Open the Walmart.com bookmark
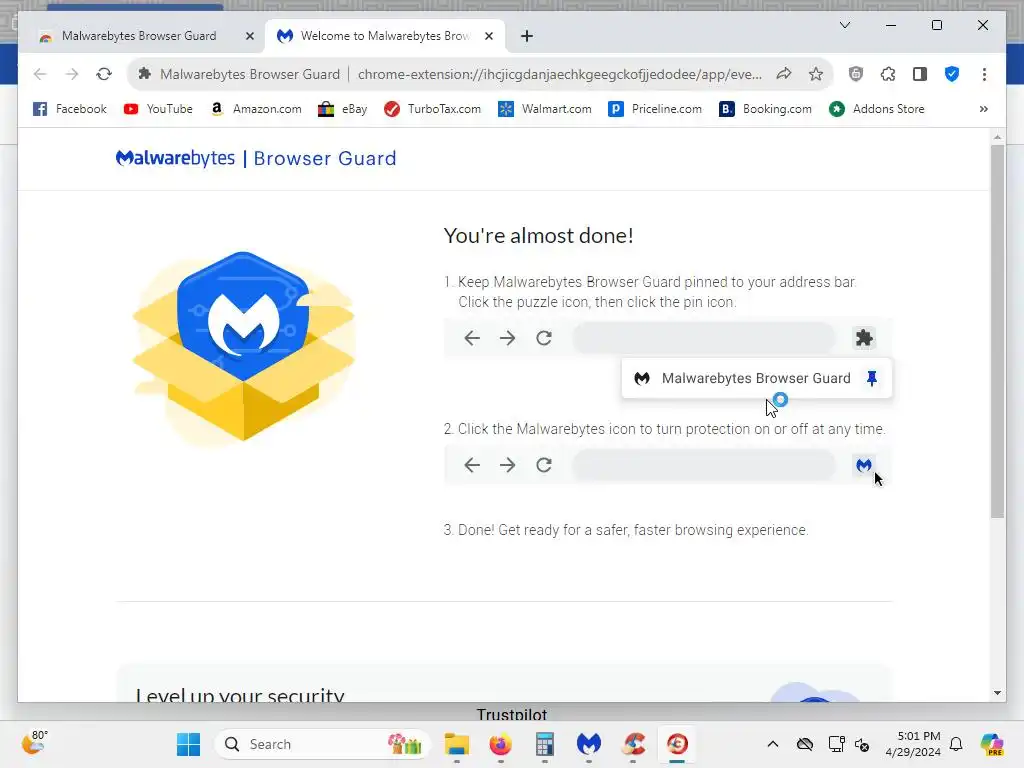This screenshot has width=1024, height=768. click(x=545, y=109)
